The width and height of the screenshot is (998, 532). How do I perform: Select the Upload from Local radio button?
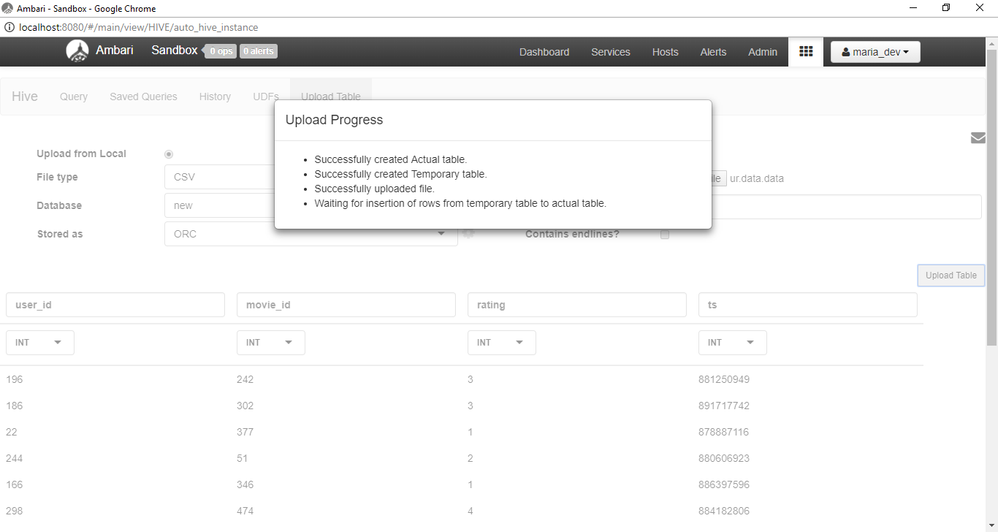169,154
